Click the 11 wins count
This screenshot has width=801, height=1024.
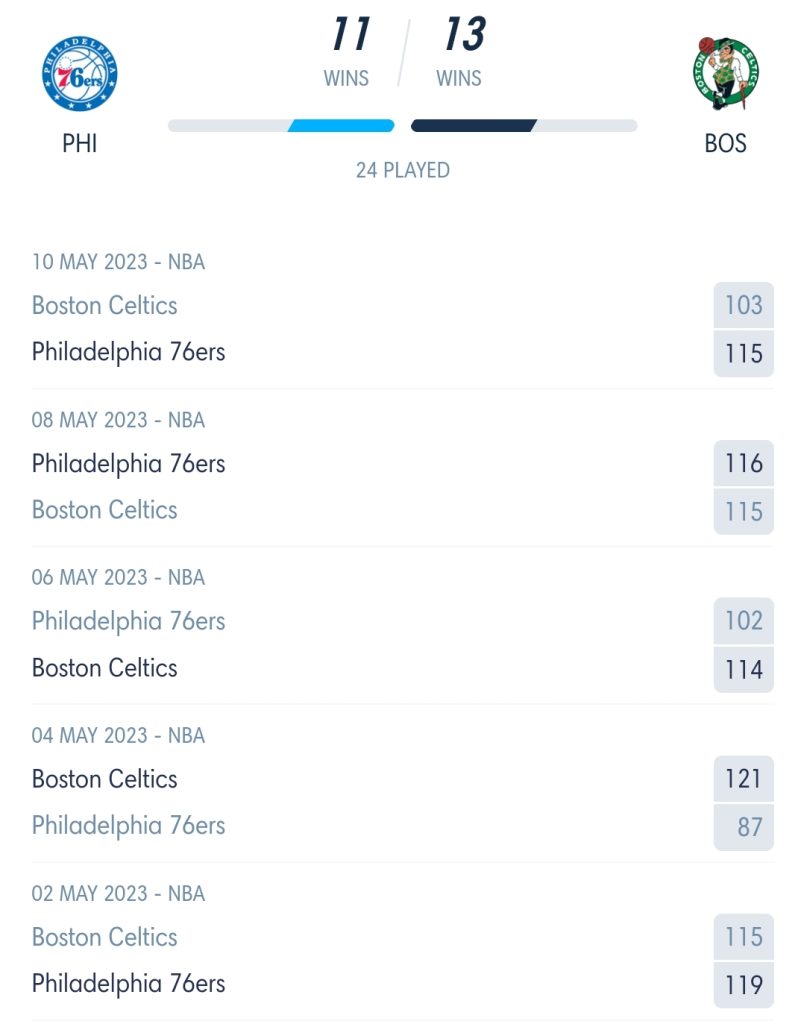pos(351,34)
